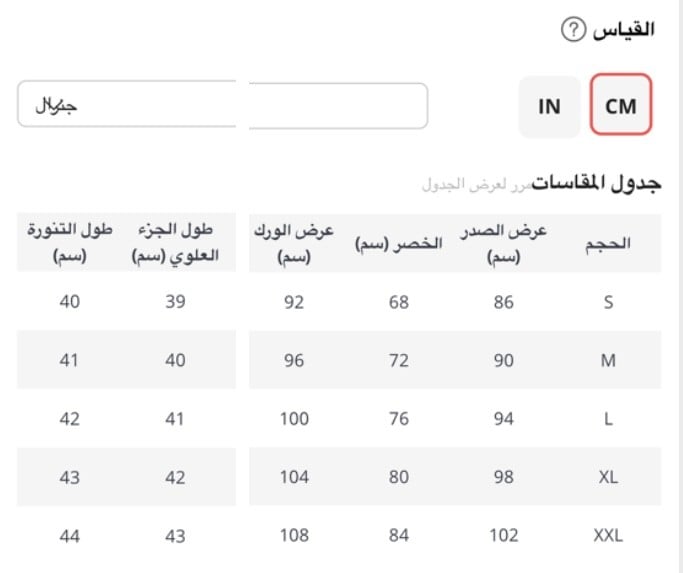Click the chest width value 102
683x573 pixels.
[x=503, y=536]
